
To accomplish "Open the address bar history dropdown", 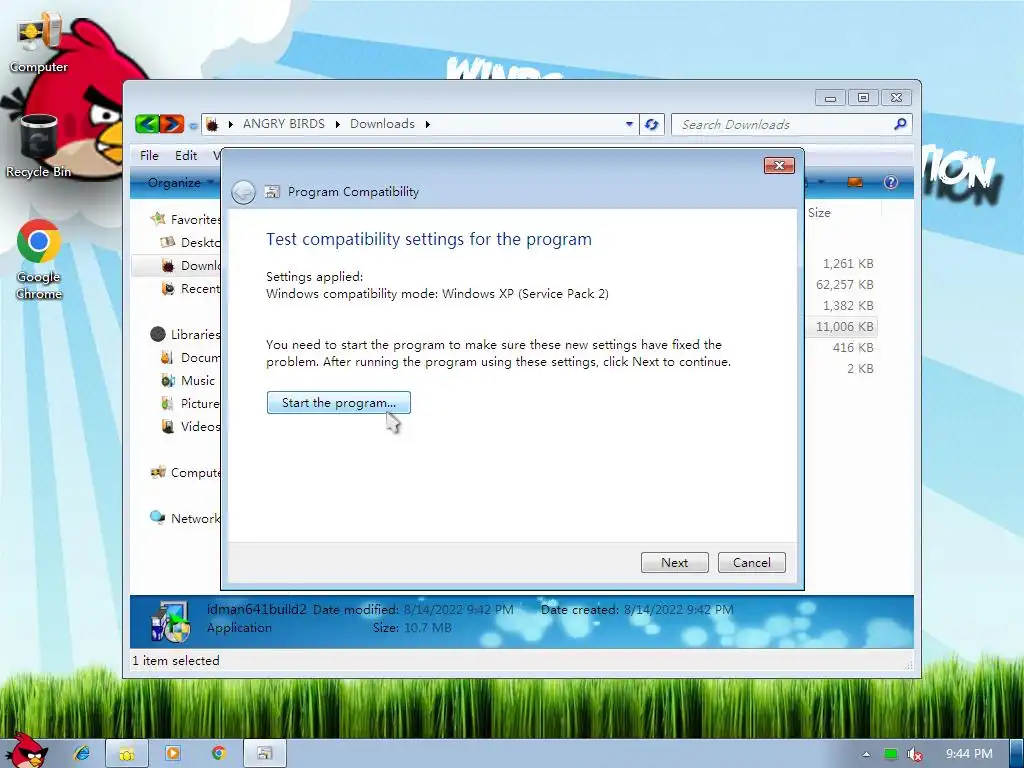I will pos(629,123).
